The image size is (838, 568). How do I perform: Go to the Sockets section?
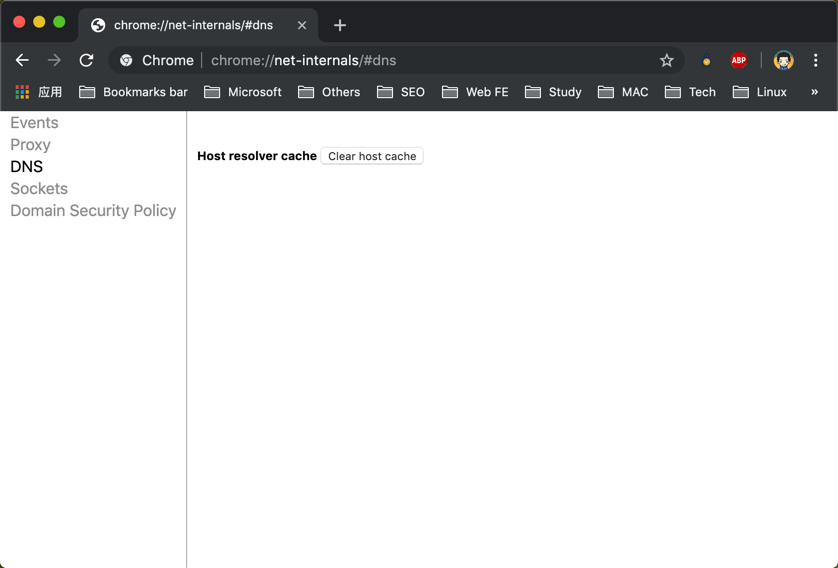click(x=39, y=189)
